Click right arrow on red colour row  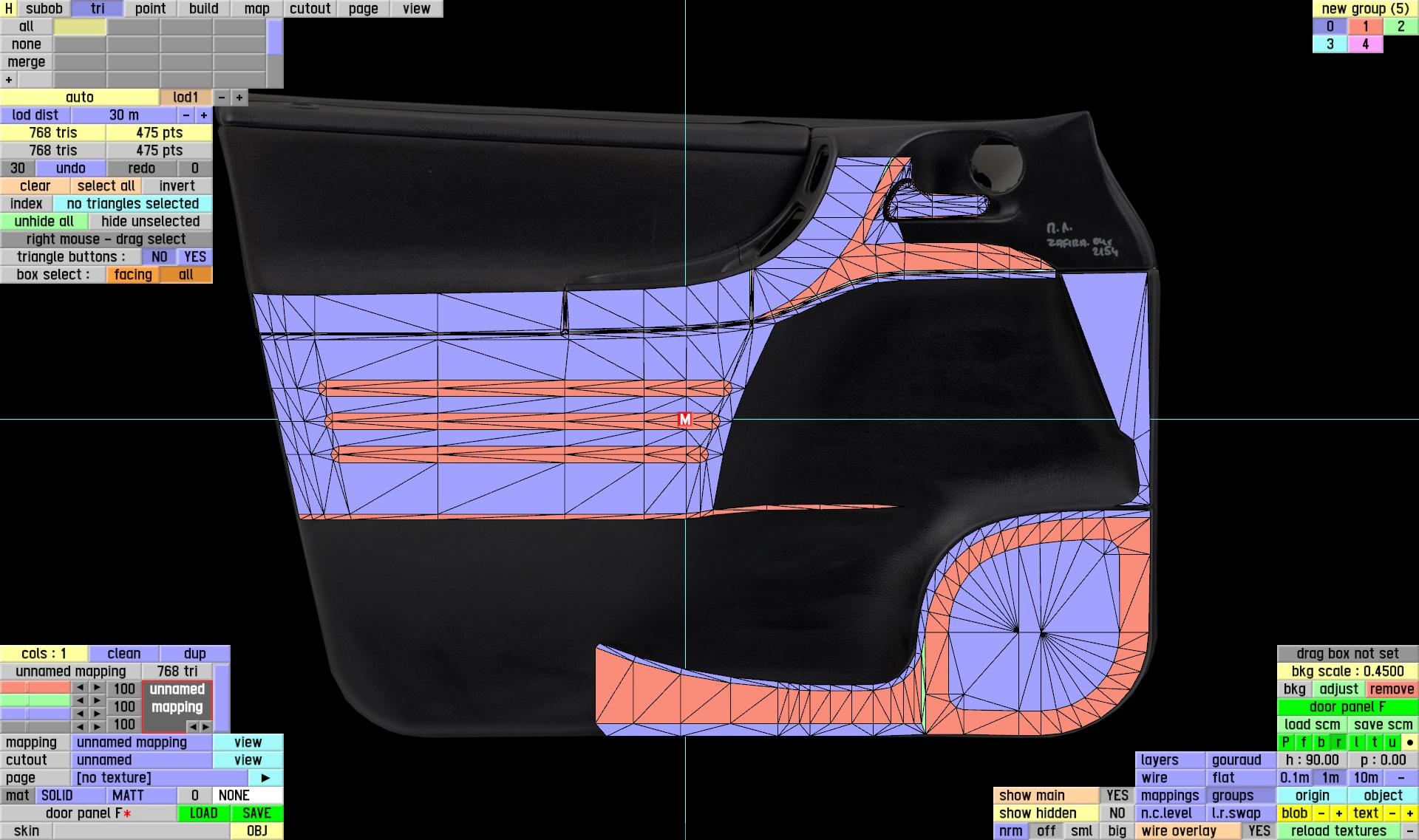[97, 688]
